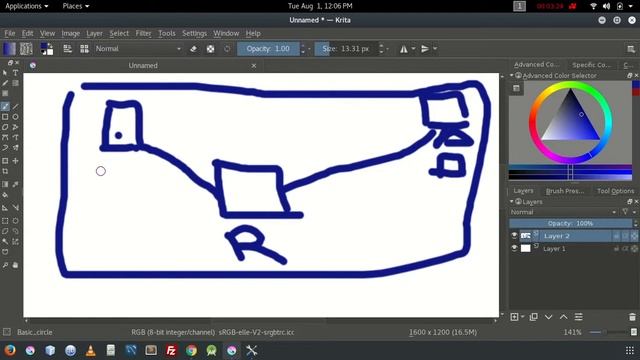Click the brush Size slider
This screenshot has height=360, width=640.
tap(346, 49)
